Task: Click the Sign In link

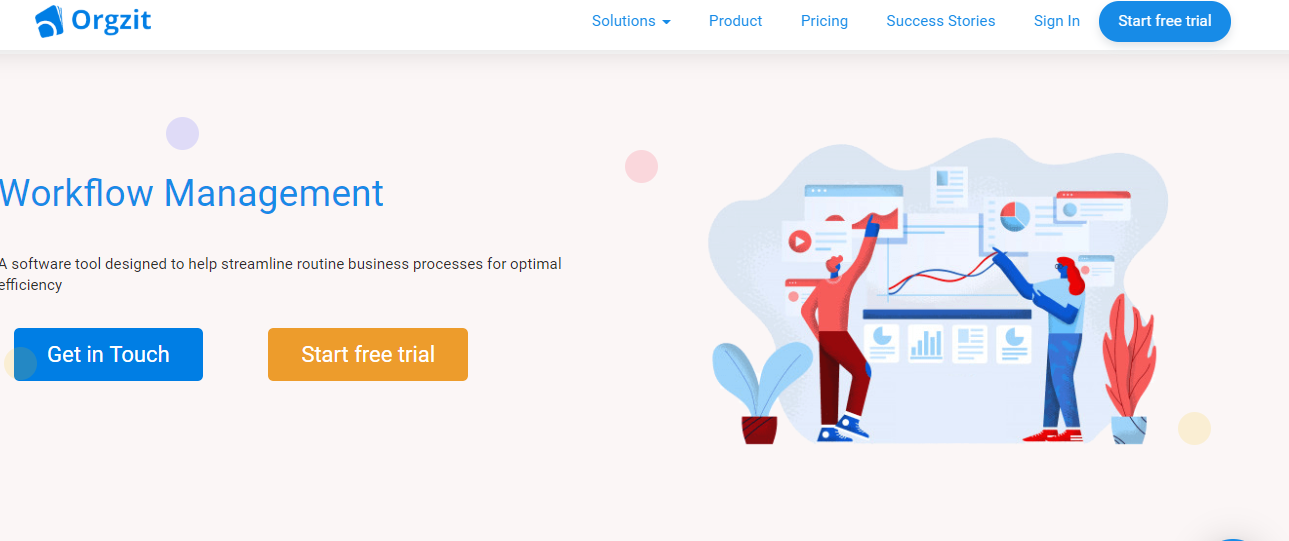Action: (1057, 21)
